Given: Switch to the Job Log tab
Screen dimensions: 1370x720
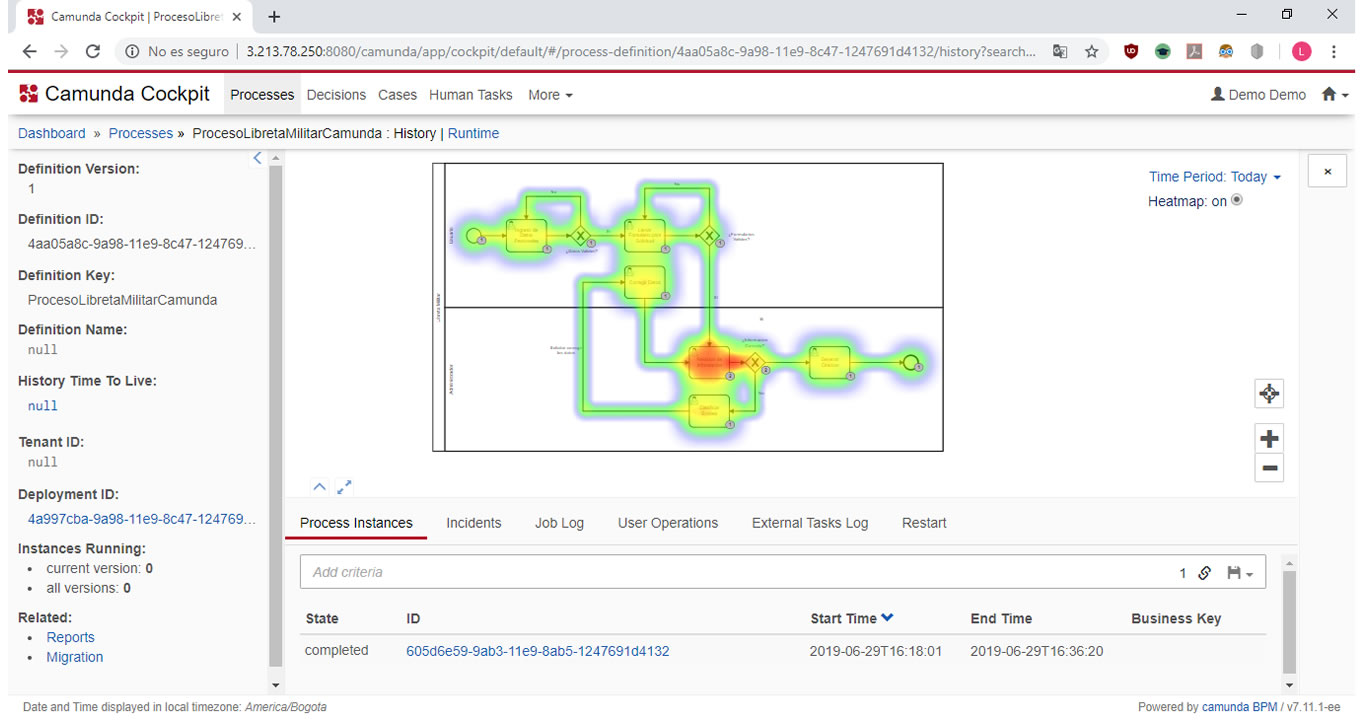Looking at the screenshot, I should click(559, 523).
